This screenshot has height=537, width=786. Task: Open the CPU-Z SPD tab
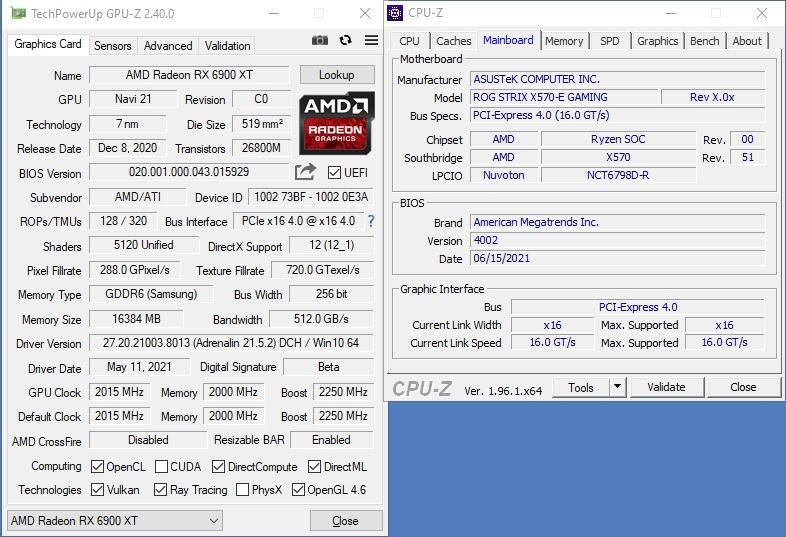coord(610,41)
